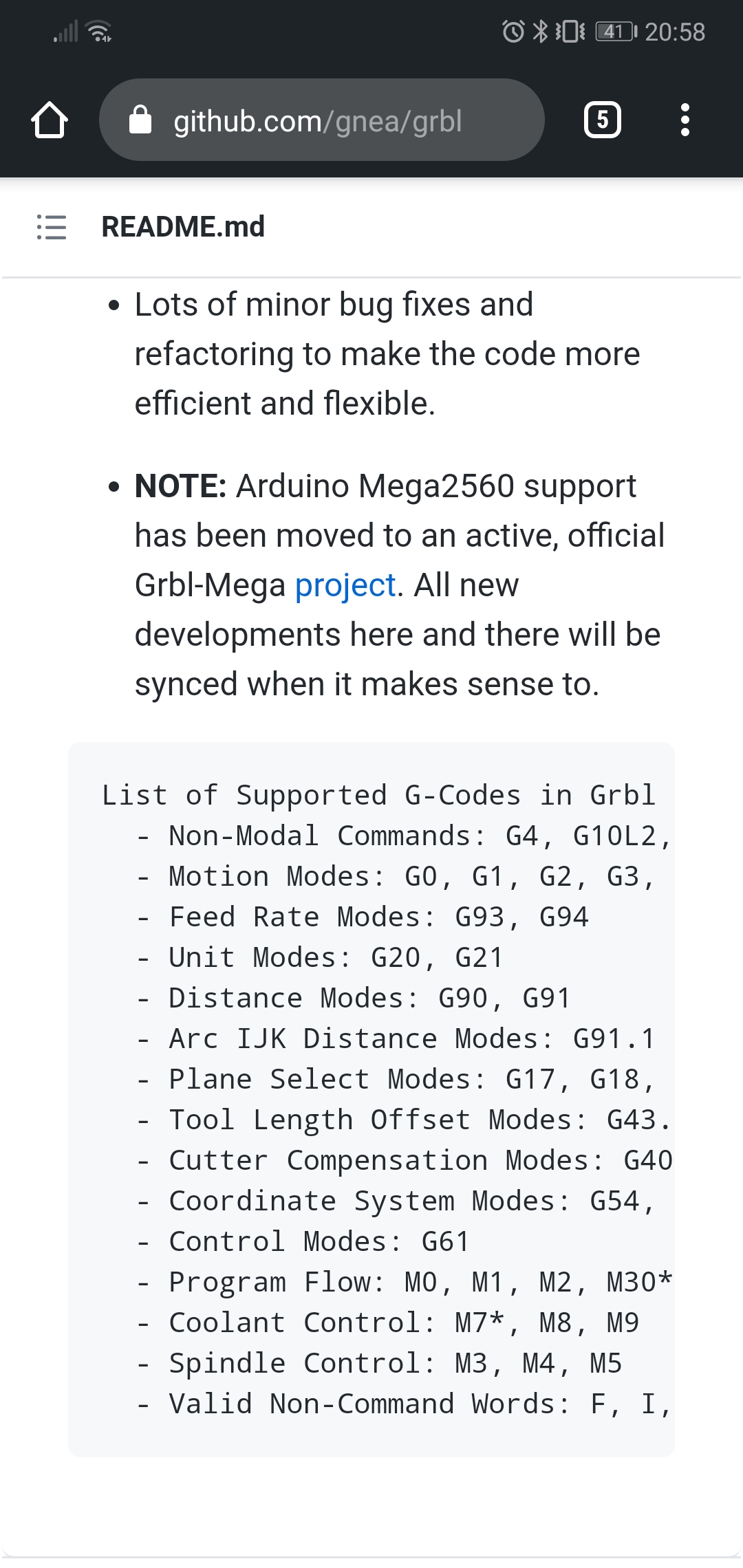
Task: Tap the vibrate mode status icon
Action: pyautogui.click(x=570, y=32)
